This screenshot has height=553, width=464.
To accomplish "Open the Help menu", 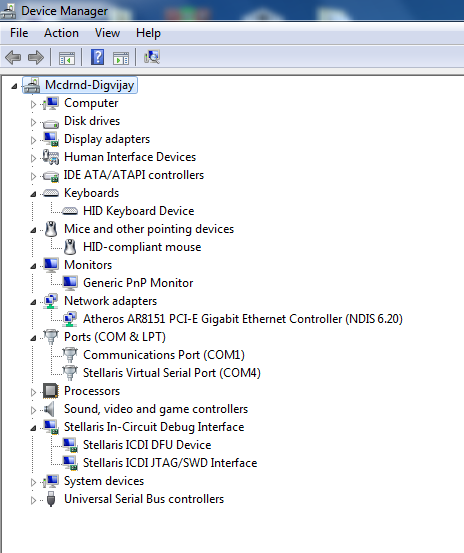I will tap(148, 33).
